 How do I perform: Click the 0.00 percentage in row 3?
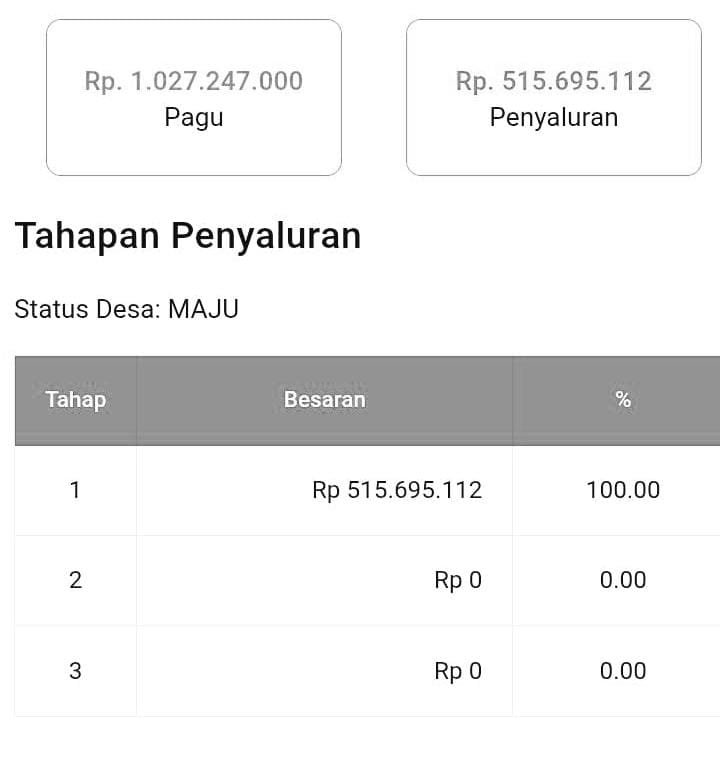point(623,671)
